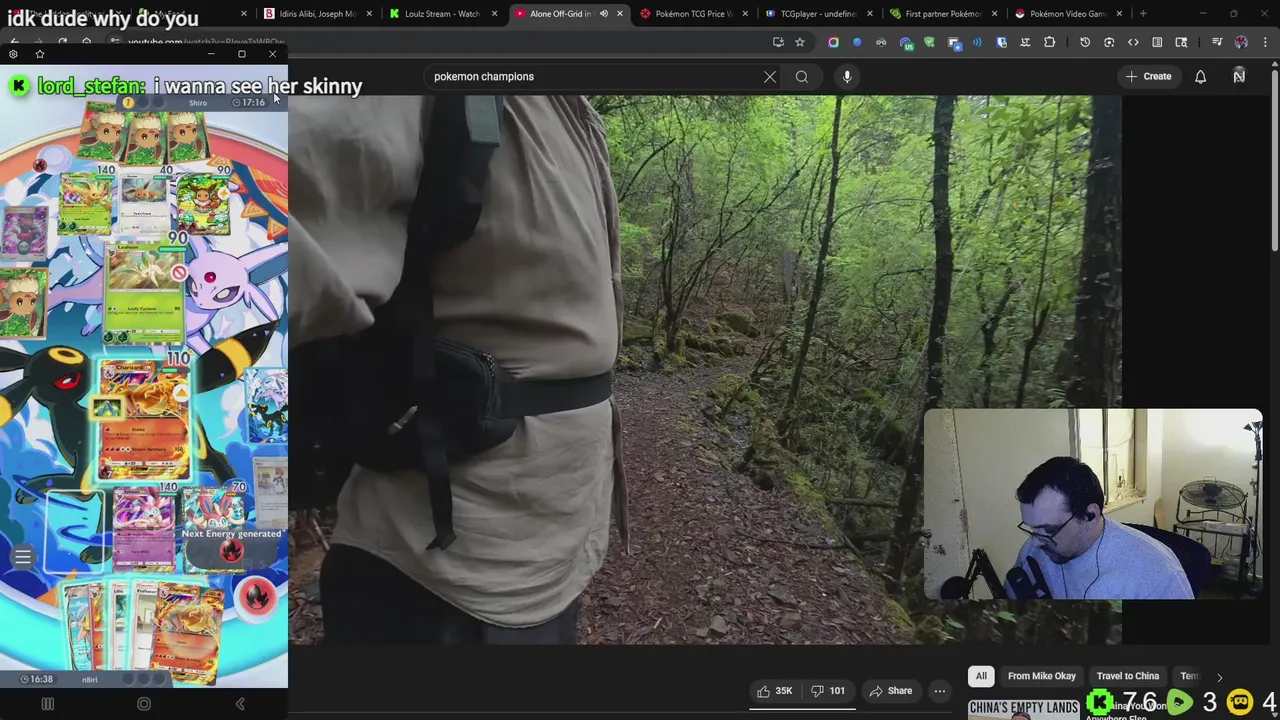Open the Chrome profile avatar
Image resolution: width=1280 pixels, height=720 pixels.
[x=1241, y=42]
